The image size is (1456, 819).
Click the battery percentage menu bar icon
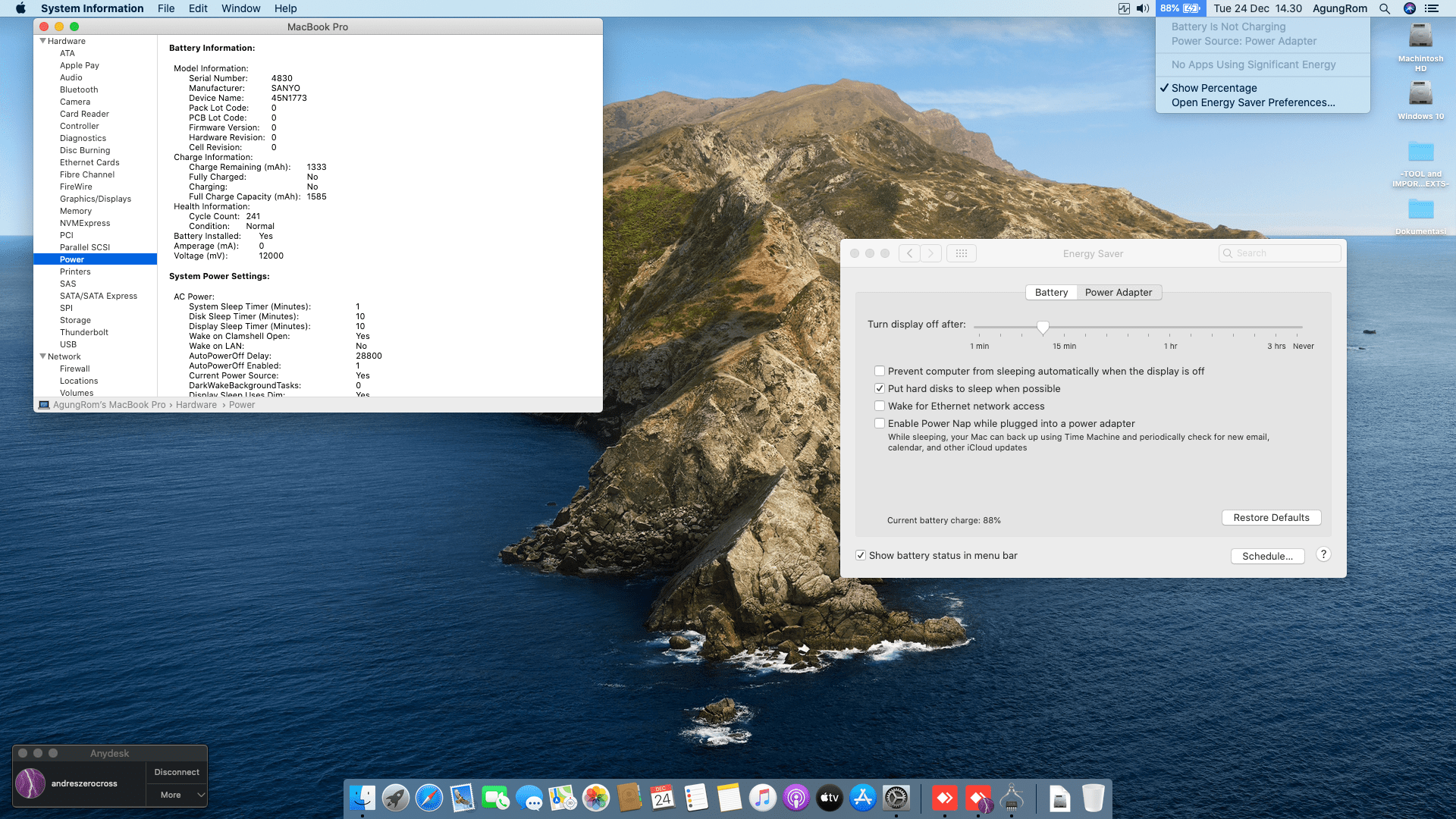point(1180,8)
